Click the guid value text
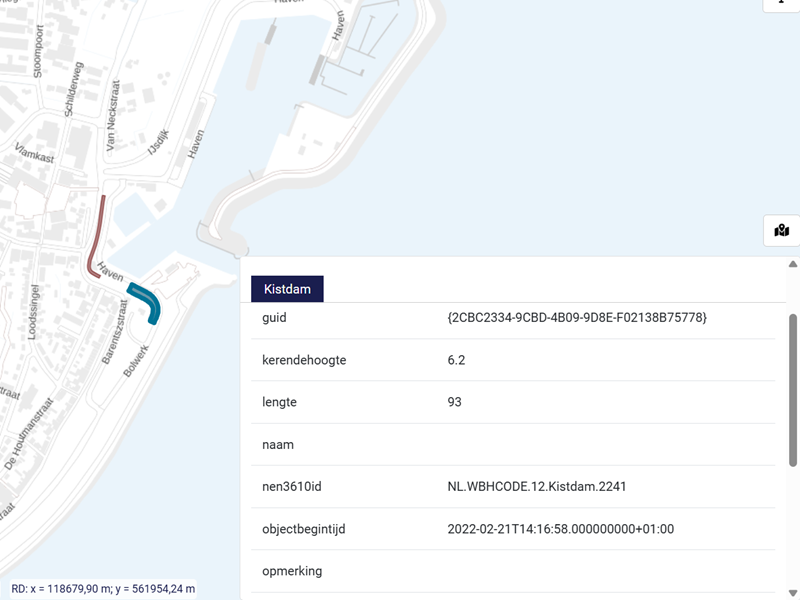 tap(577, 317)
